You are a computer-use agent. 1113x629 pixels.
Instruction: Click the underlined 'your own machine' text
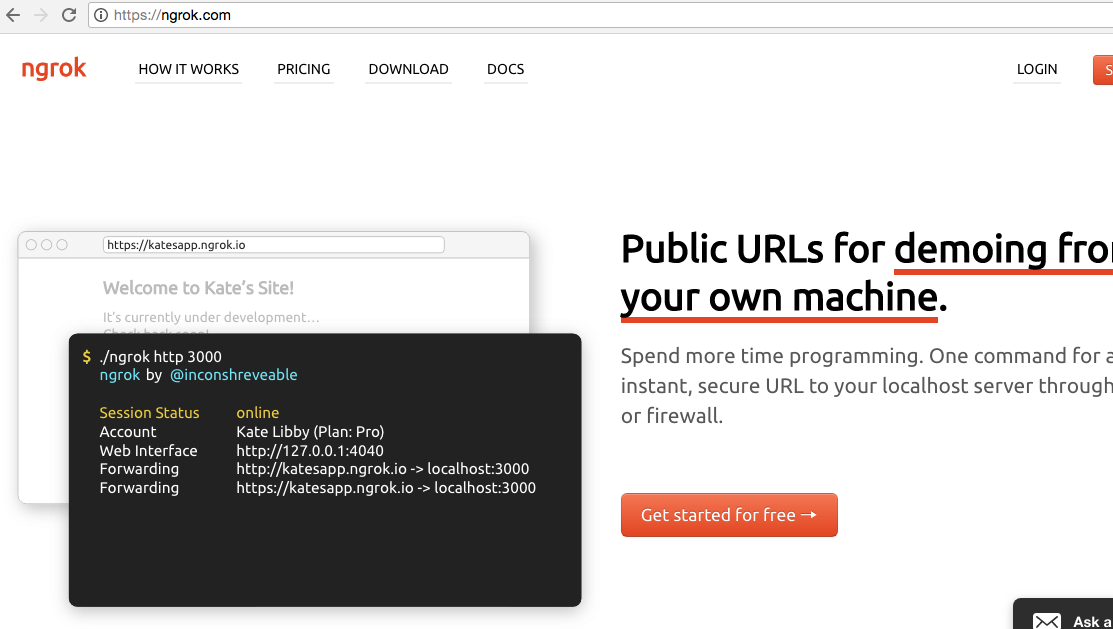pyautogui.click(x=778, y=297)
